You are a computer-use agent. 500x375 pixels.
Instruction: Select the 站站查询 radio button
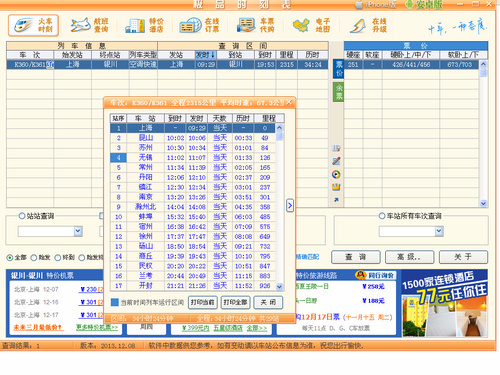tap(22, 216)
